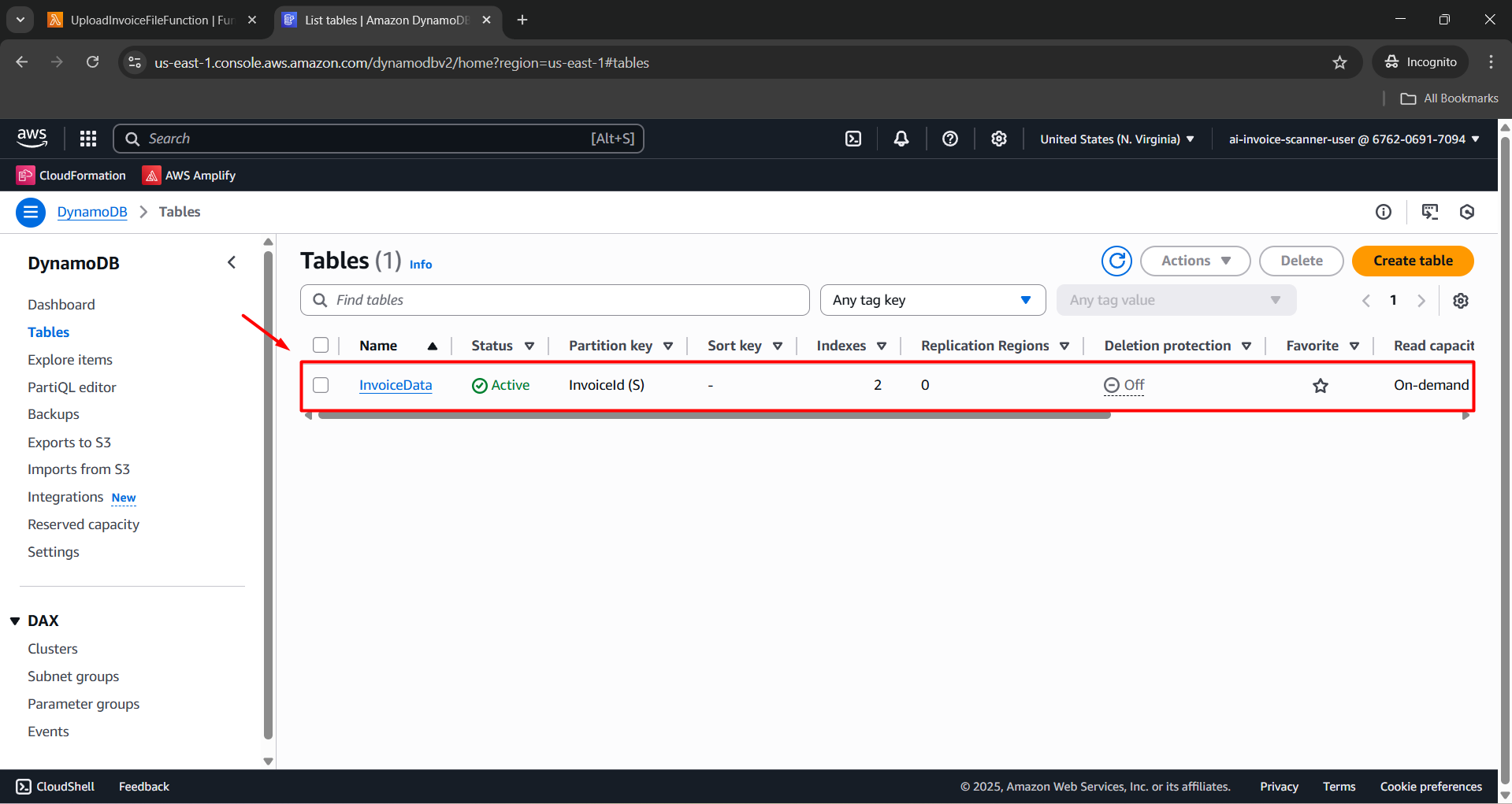Select the InvoiceData table checkbox
The width and height of the screenshot is (1512, 804).
[321, 385]
